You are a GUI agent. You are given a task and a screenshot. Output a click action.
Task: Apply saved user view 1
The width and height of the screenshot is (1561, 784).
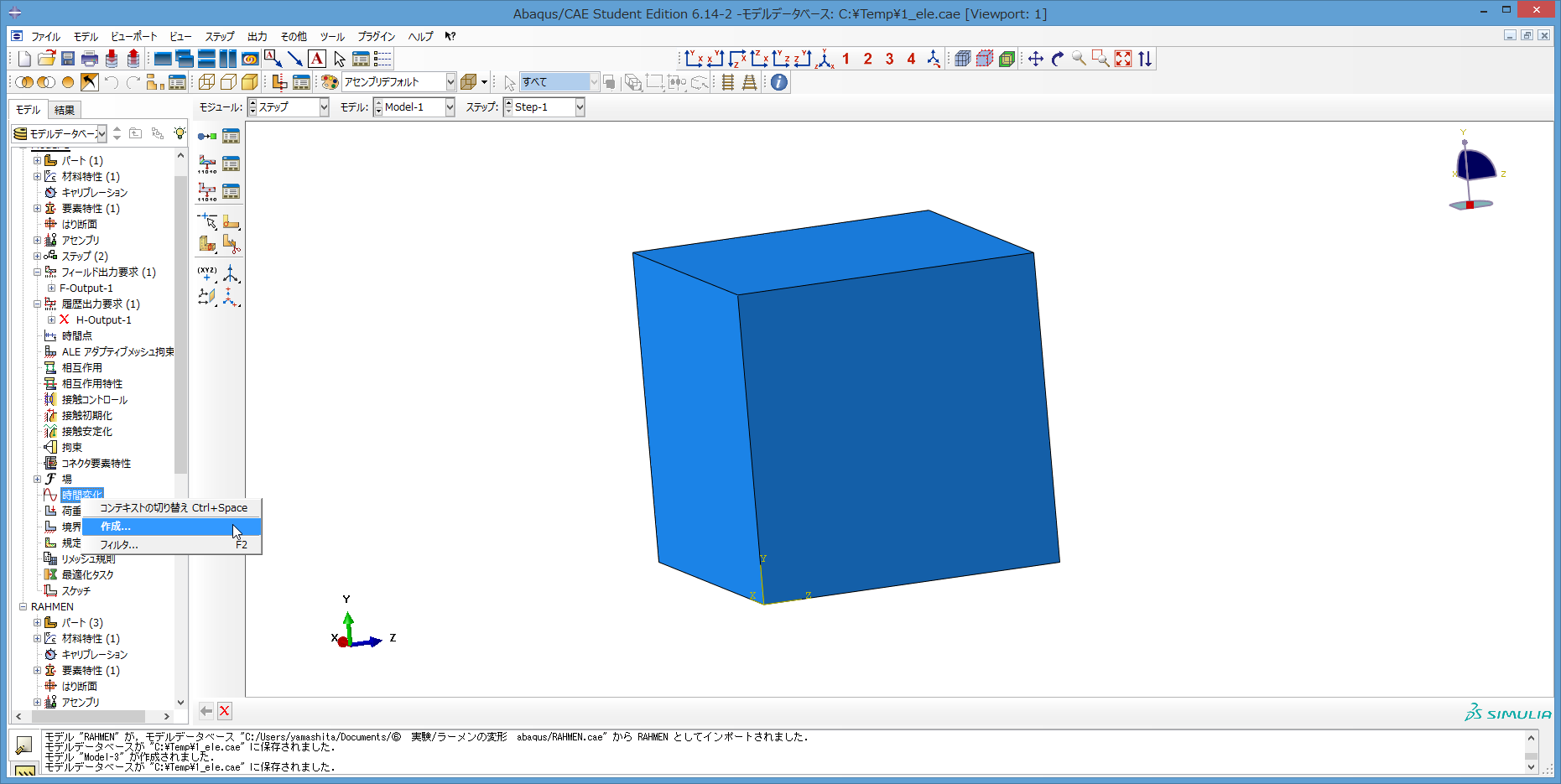[x=846, y=59]
